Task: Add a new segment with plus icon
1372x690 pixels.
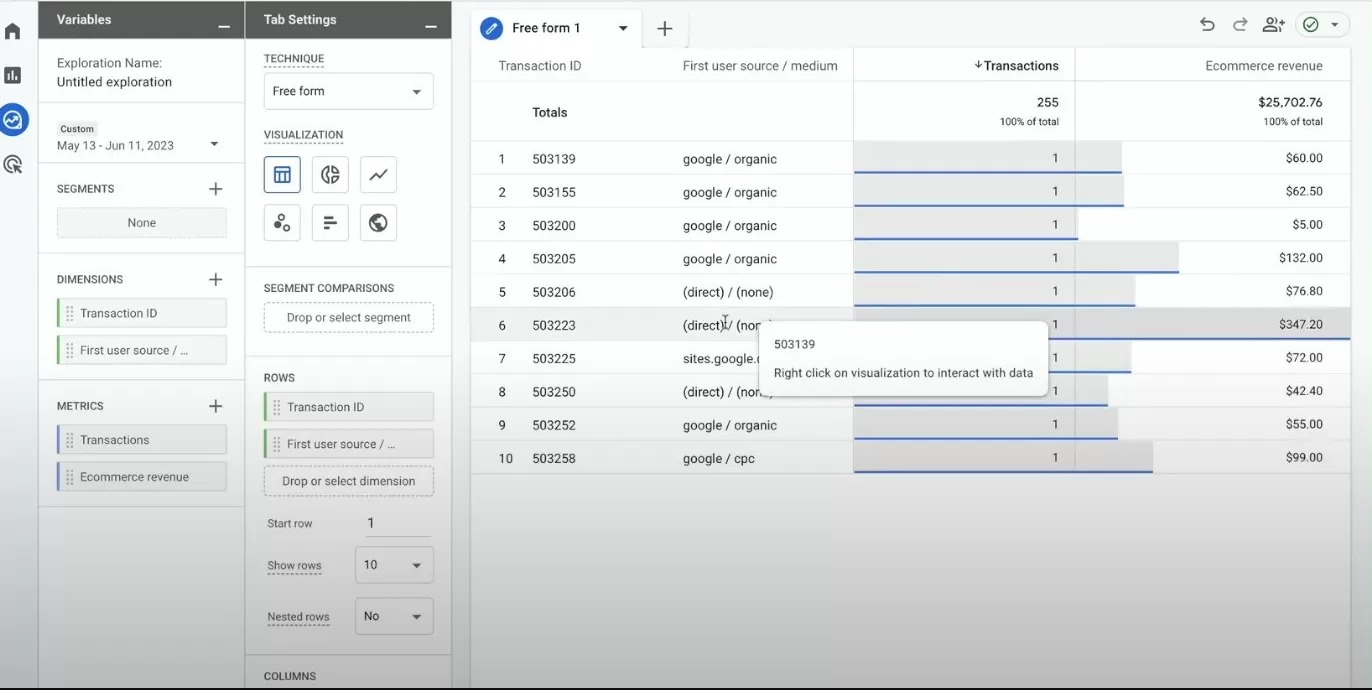Action: pyautogui.click(x=215, y=188)
